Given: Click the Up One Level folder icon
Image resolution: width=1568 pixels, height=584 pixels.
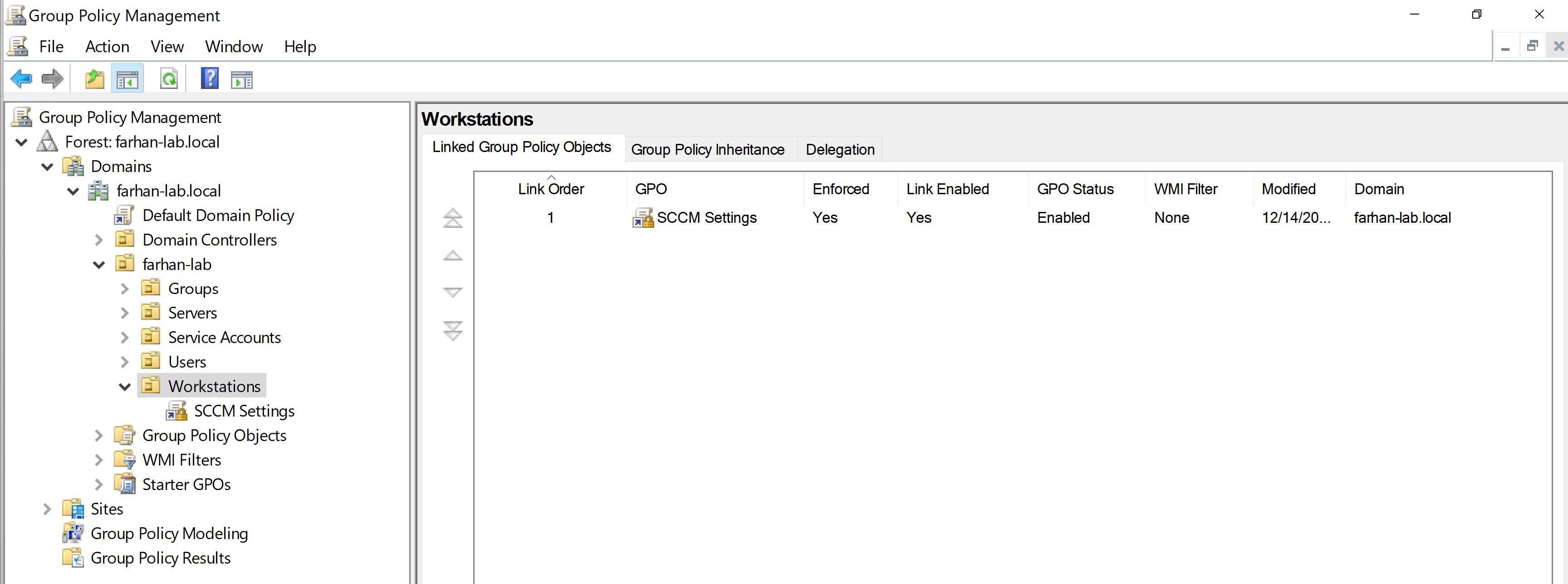Looking at the screenshot, I should point(94,79).
